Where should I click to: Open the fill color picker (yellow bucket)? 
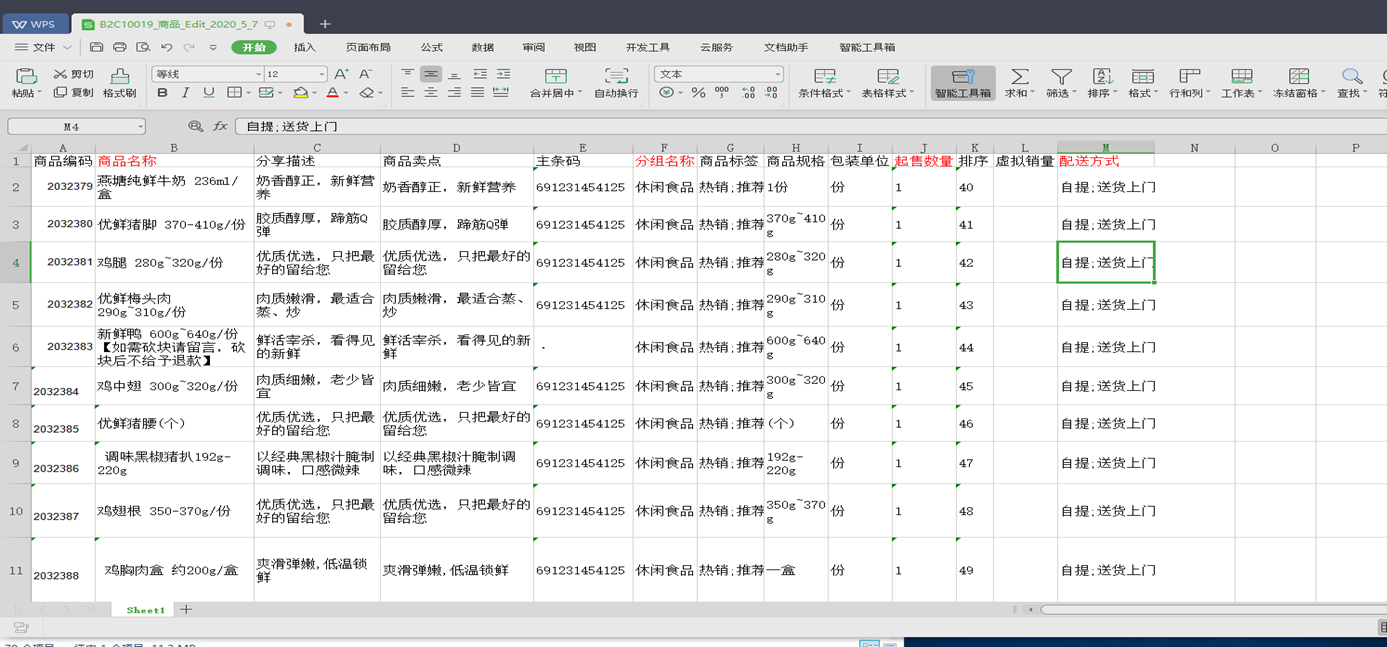(300, 93)
